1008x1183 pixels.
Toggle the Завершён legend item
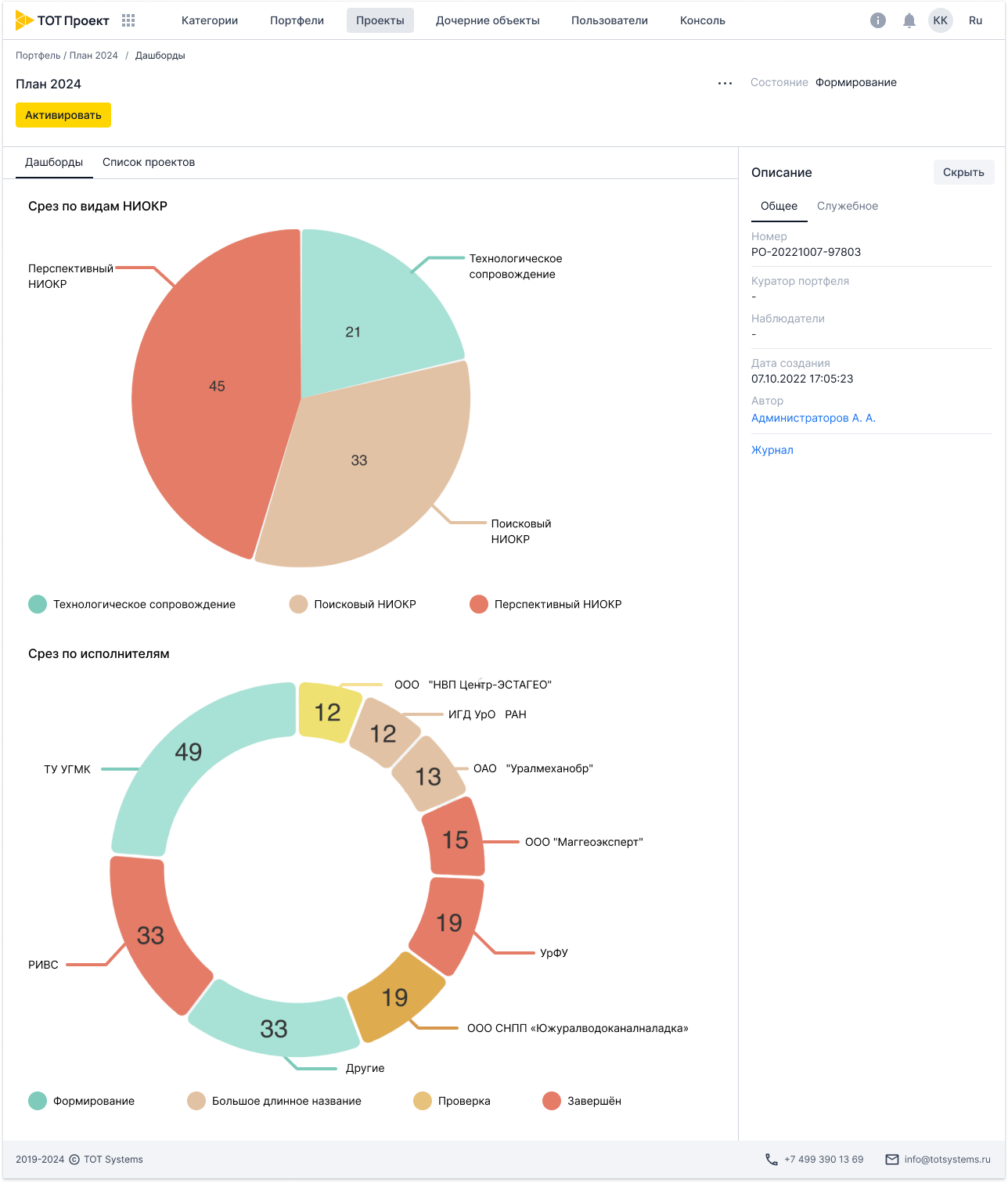(581, 1101)
